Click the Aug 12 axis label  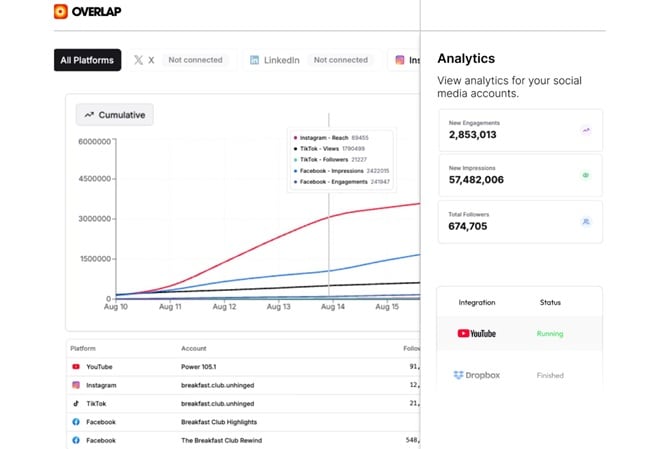pyautogui.click(x=224, y=306)
